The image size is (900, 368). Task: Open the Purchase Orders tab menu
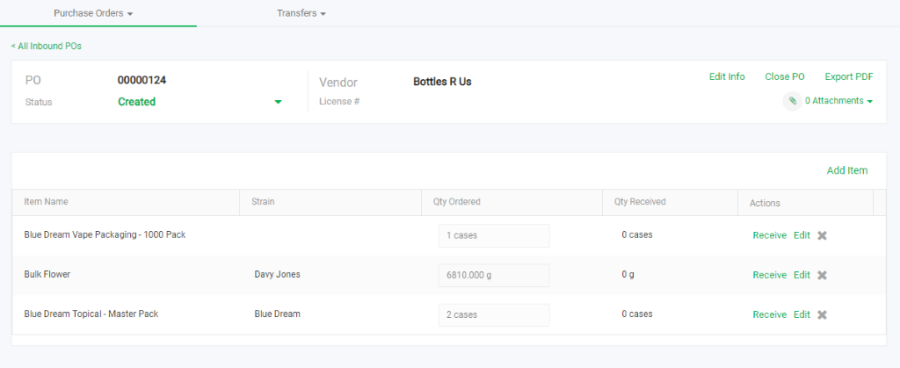pyautogui.click(x=94, y=13)
